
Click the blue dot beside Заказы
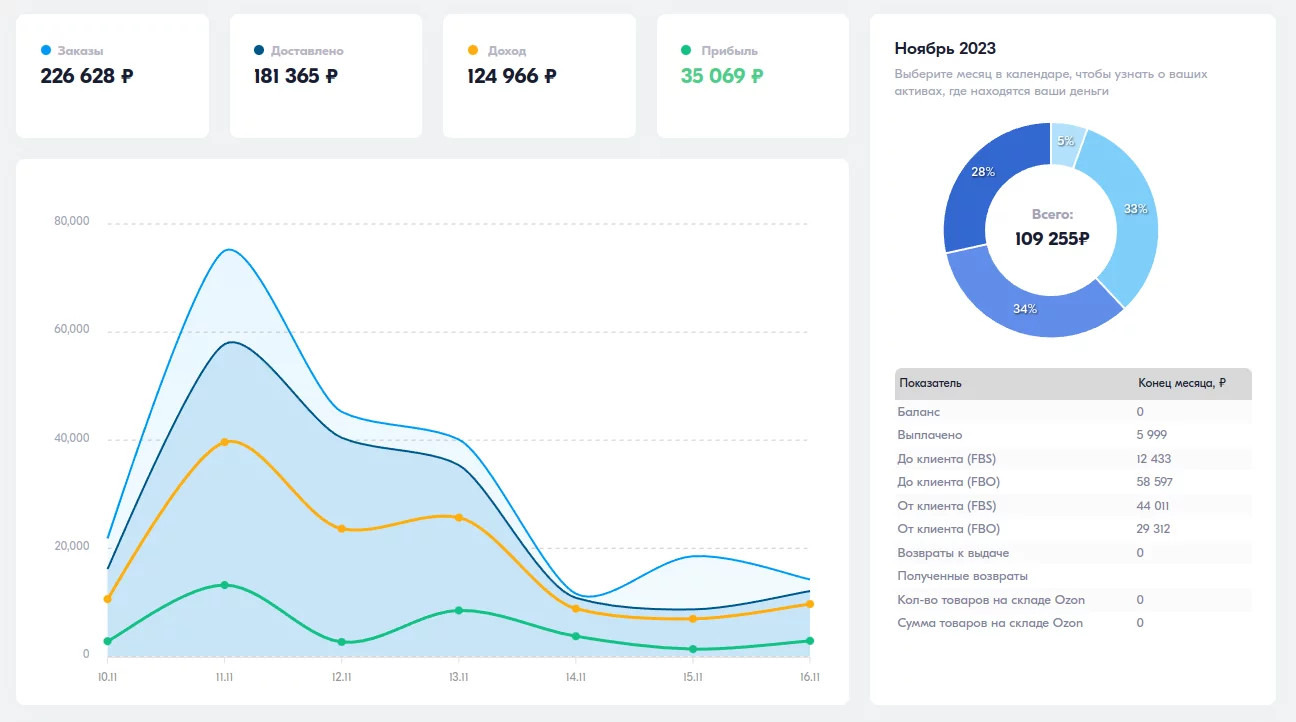(x=46, y=50)
